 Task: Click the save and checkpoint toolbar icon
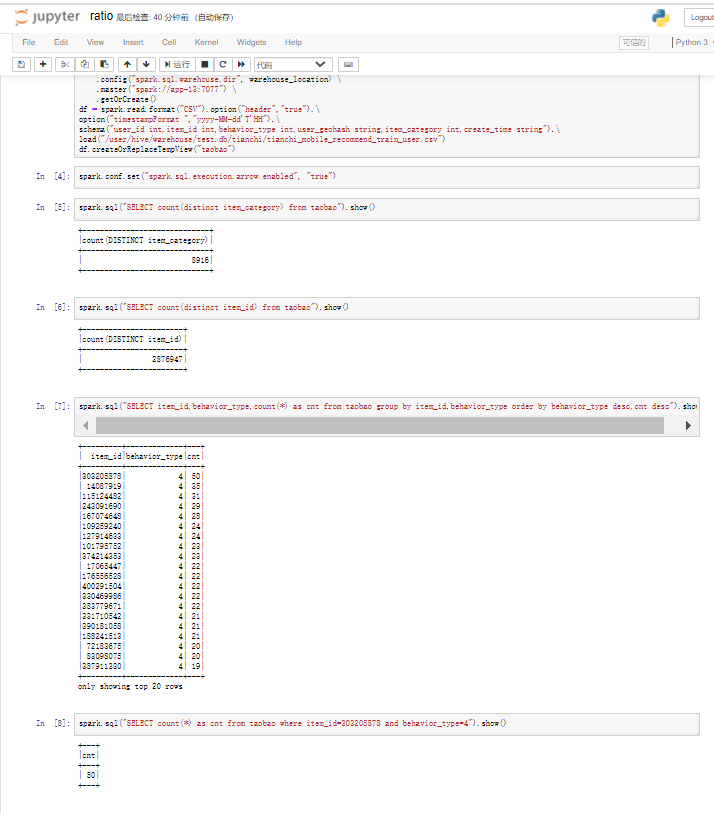point(21,64)
